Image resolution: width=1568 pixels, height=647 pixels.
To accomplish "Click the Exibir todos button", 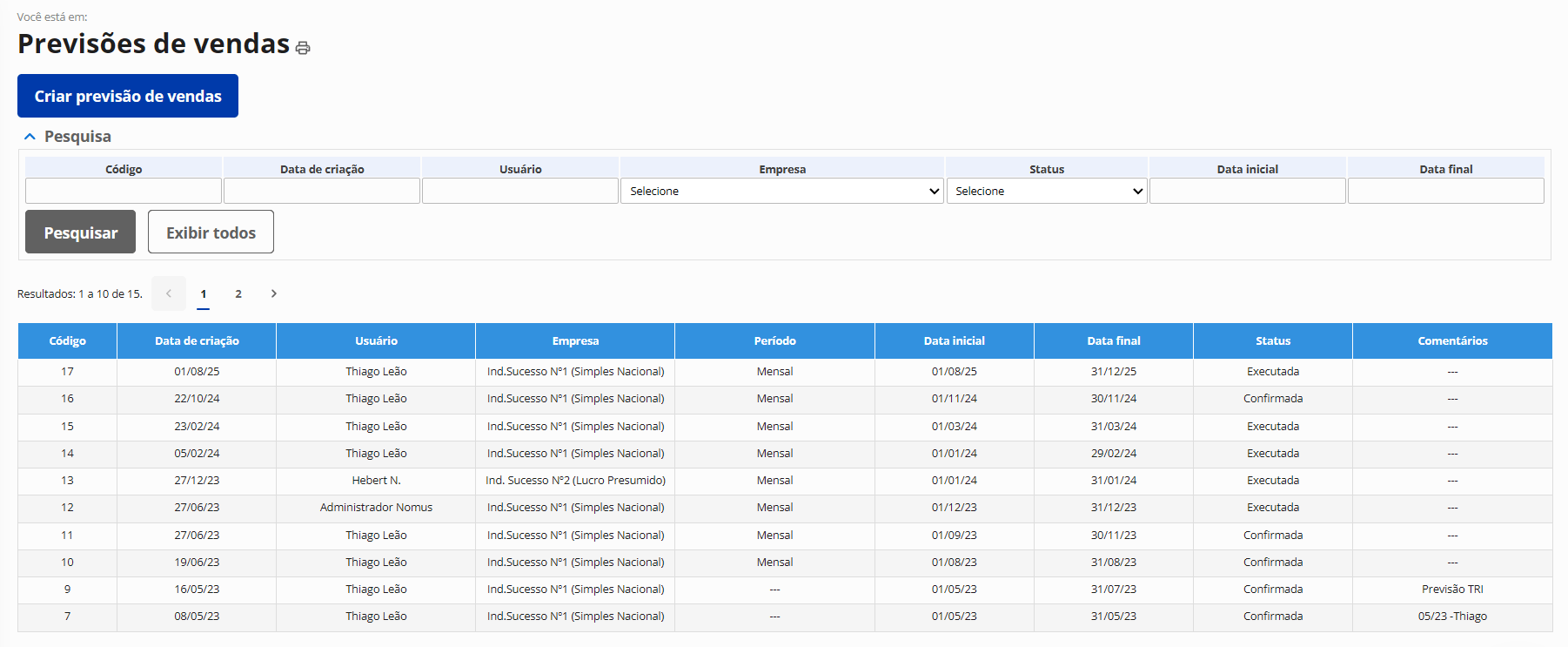I will click(211, 232).
